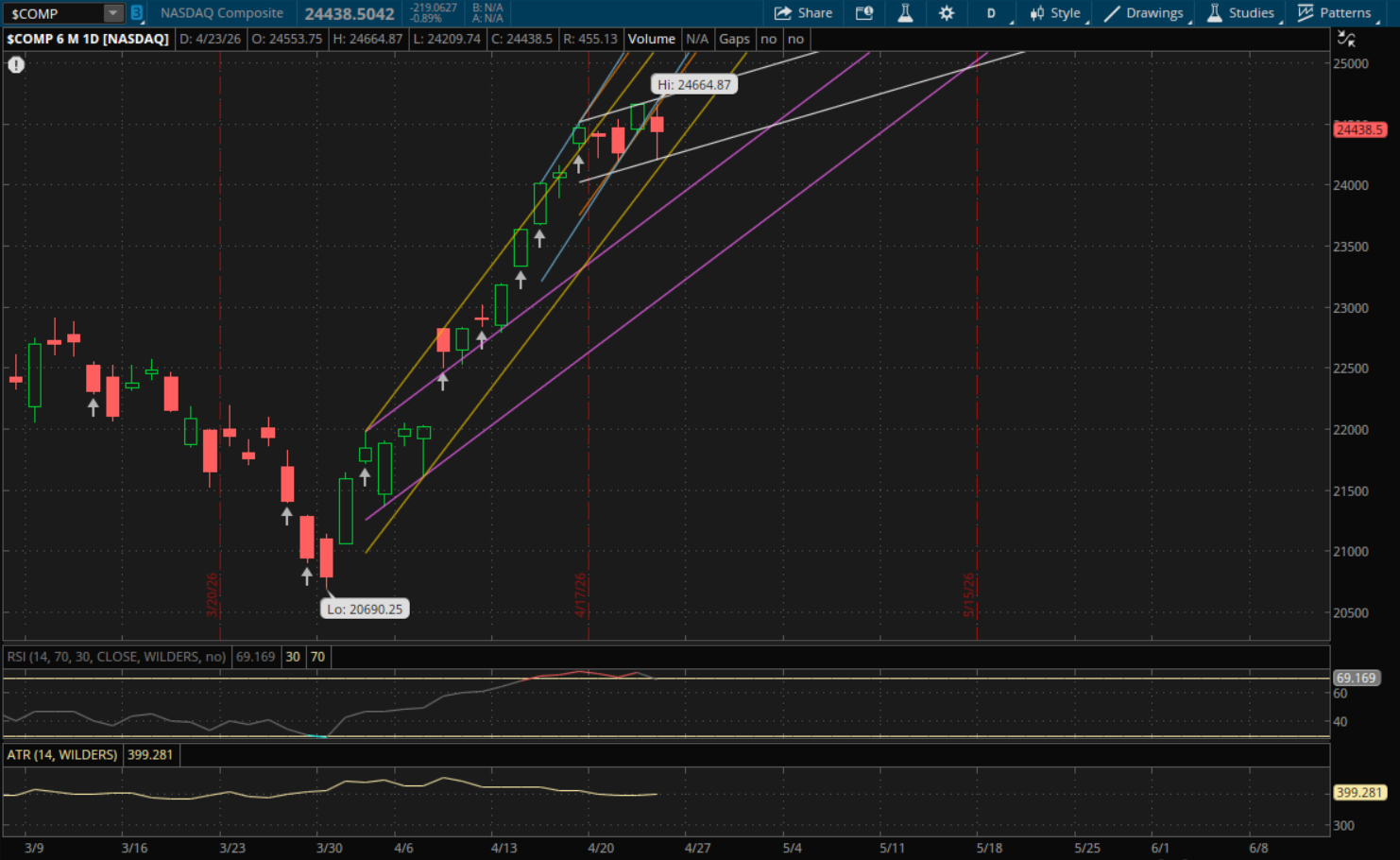Viewport: 1400px width, 860px height.
Task: Toggle the Volume label in chart header
Action: coord(651,39)
